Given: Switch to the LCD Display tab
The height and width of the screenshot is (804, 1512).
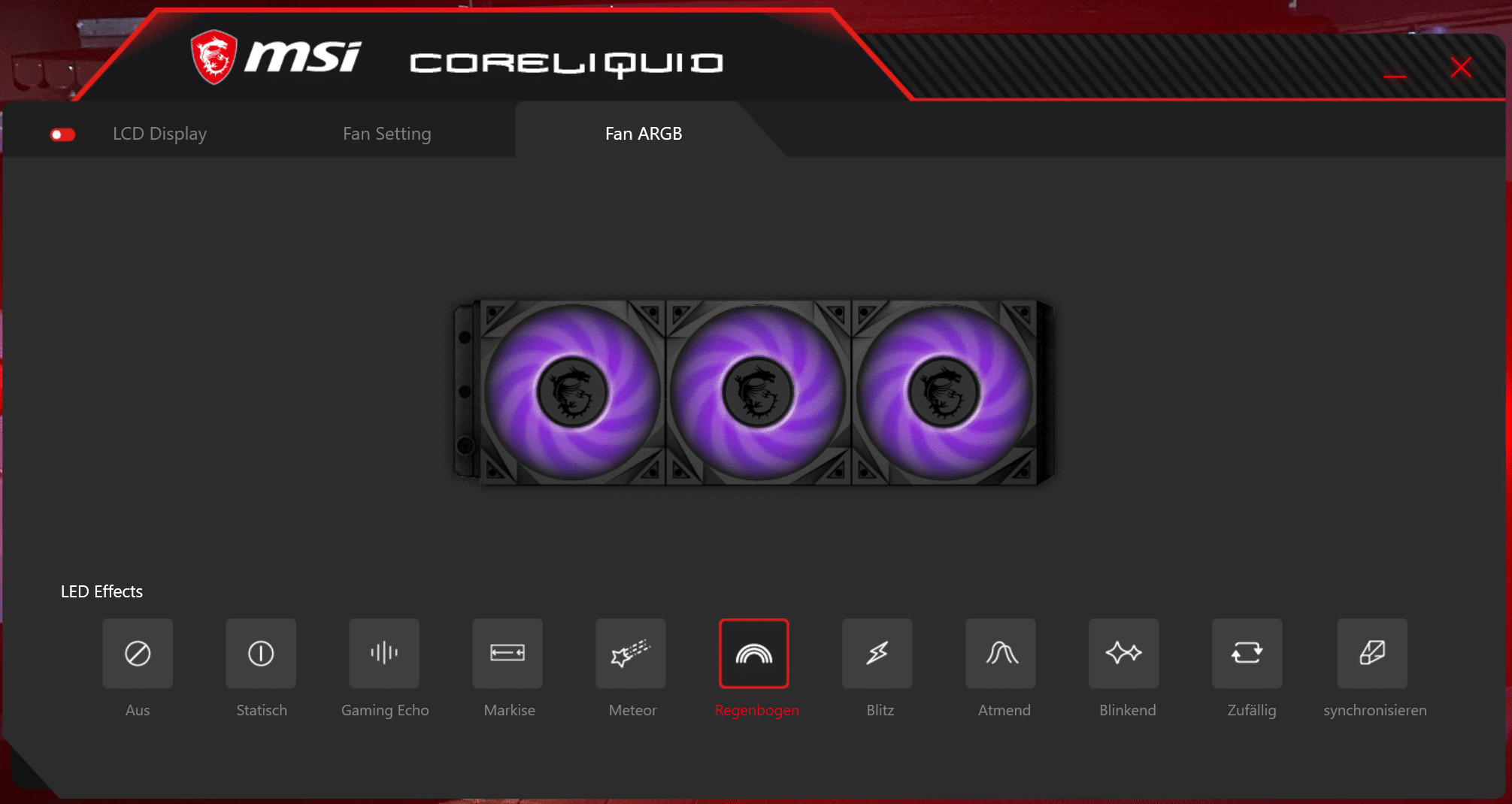Looking at the screenshot, I should tap(159, 134).
